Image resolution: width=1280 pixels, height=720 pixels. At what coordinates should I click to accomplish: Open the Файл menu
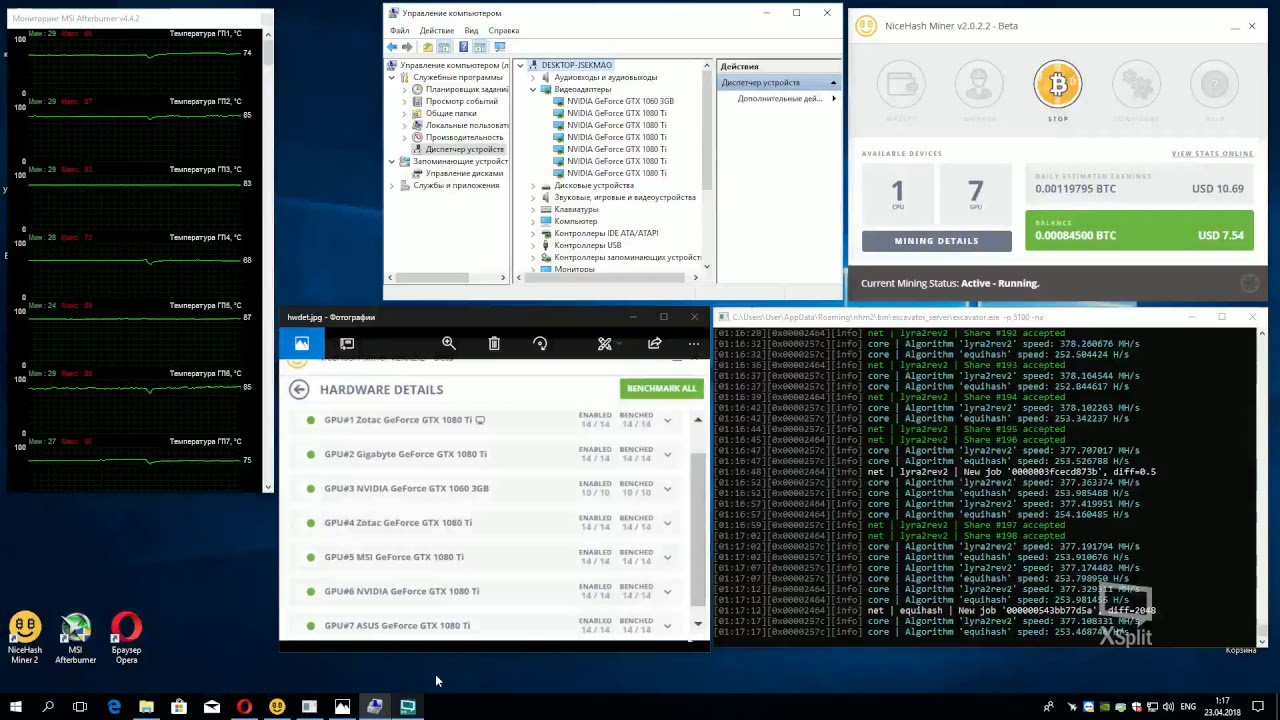click(x=399, y=31)
